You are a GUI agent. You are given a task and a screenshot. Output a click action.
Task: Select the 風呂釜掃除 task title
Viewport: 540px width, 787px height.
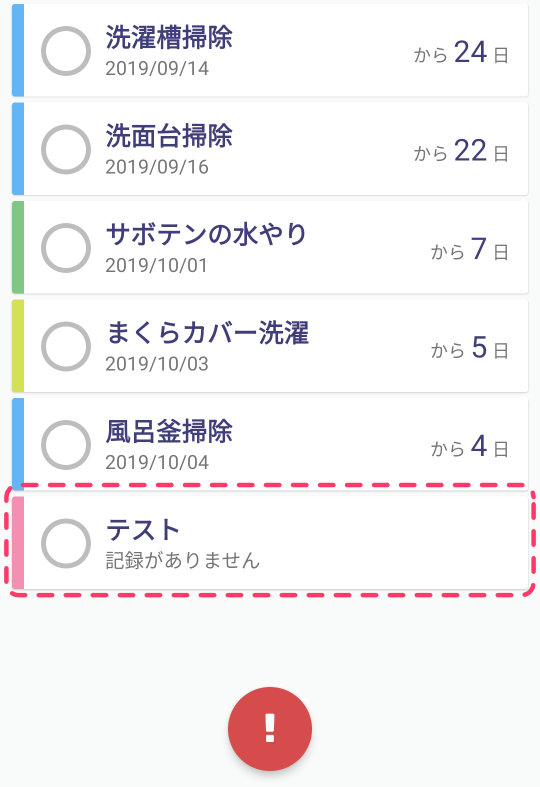click(x=169, y=431)
